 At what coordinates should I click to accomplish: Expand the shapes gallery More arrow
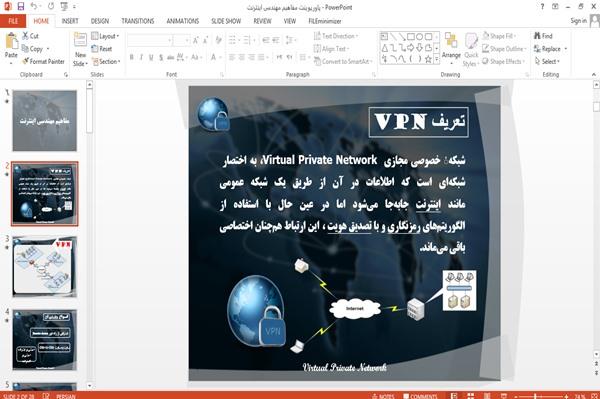[436, 59]
